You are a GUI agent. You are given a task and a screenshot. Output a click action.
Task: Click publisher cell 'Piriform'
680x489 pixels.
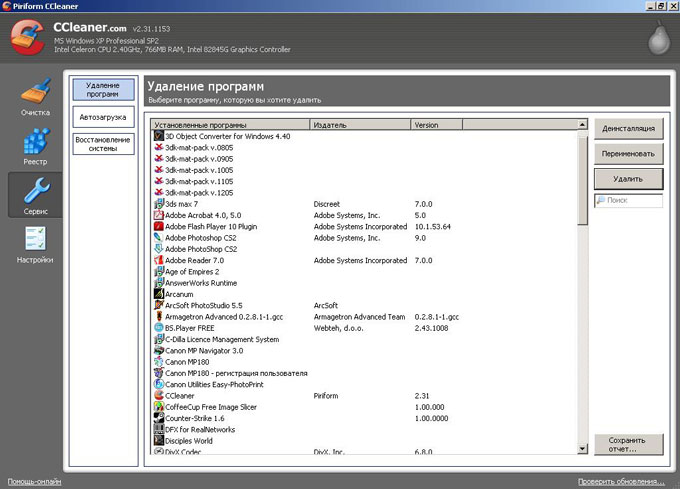[x=326, y=395]
